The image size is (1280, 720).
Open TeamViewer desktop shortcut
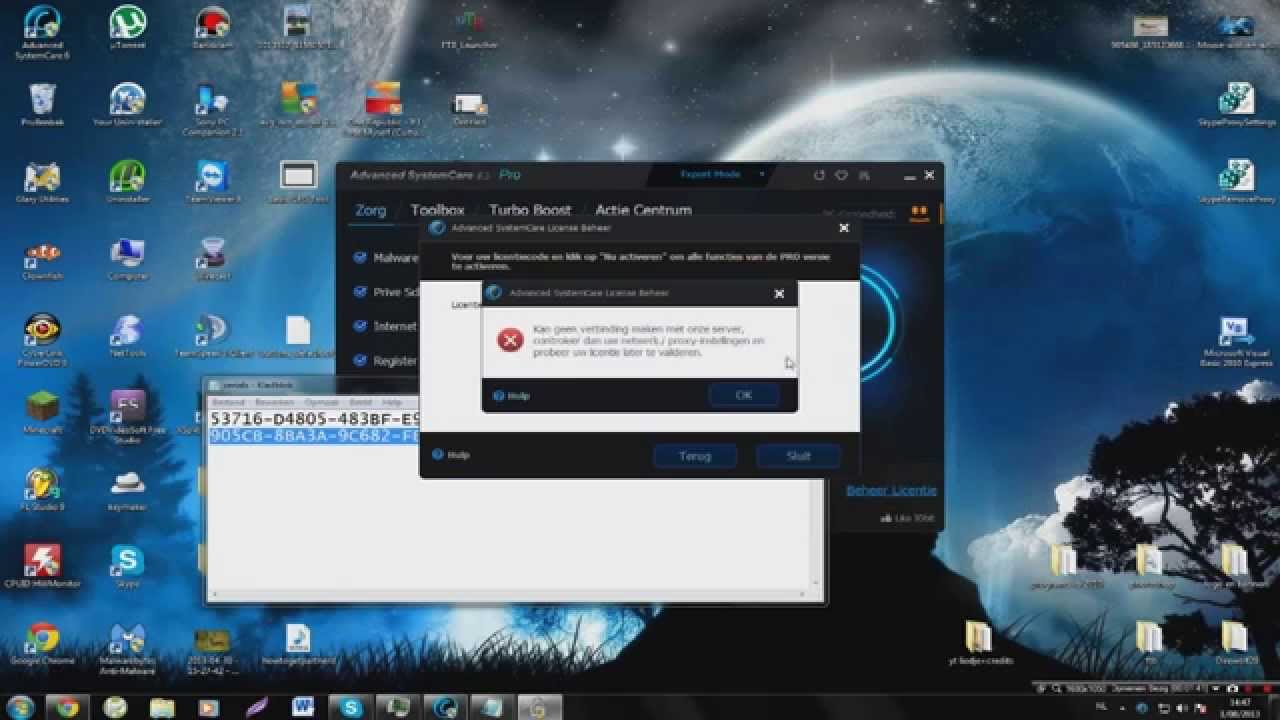212,181
